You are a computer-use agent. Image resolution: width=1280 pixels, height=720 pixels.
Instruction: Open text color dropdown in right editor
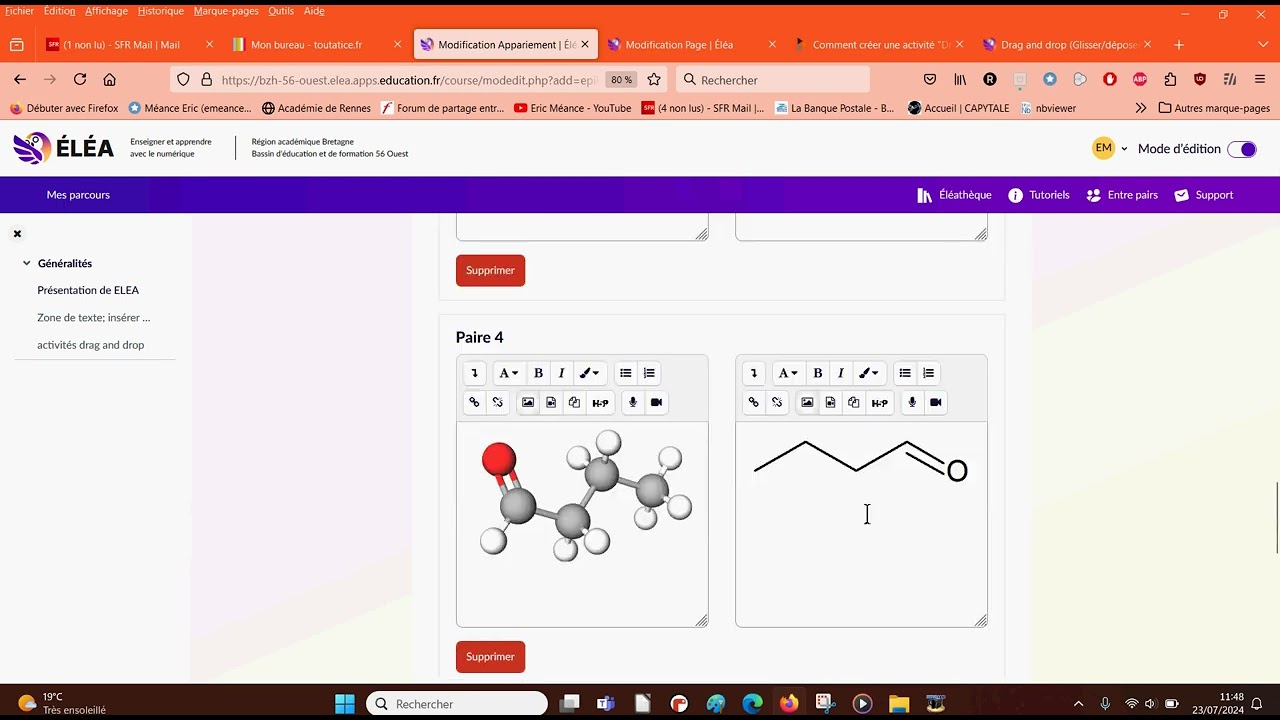coord(868,373)
